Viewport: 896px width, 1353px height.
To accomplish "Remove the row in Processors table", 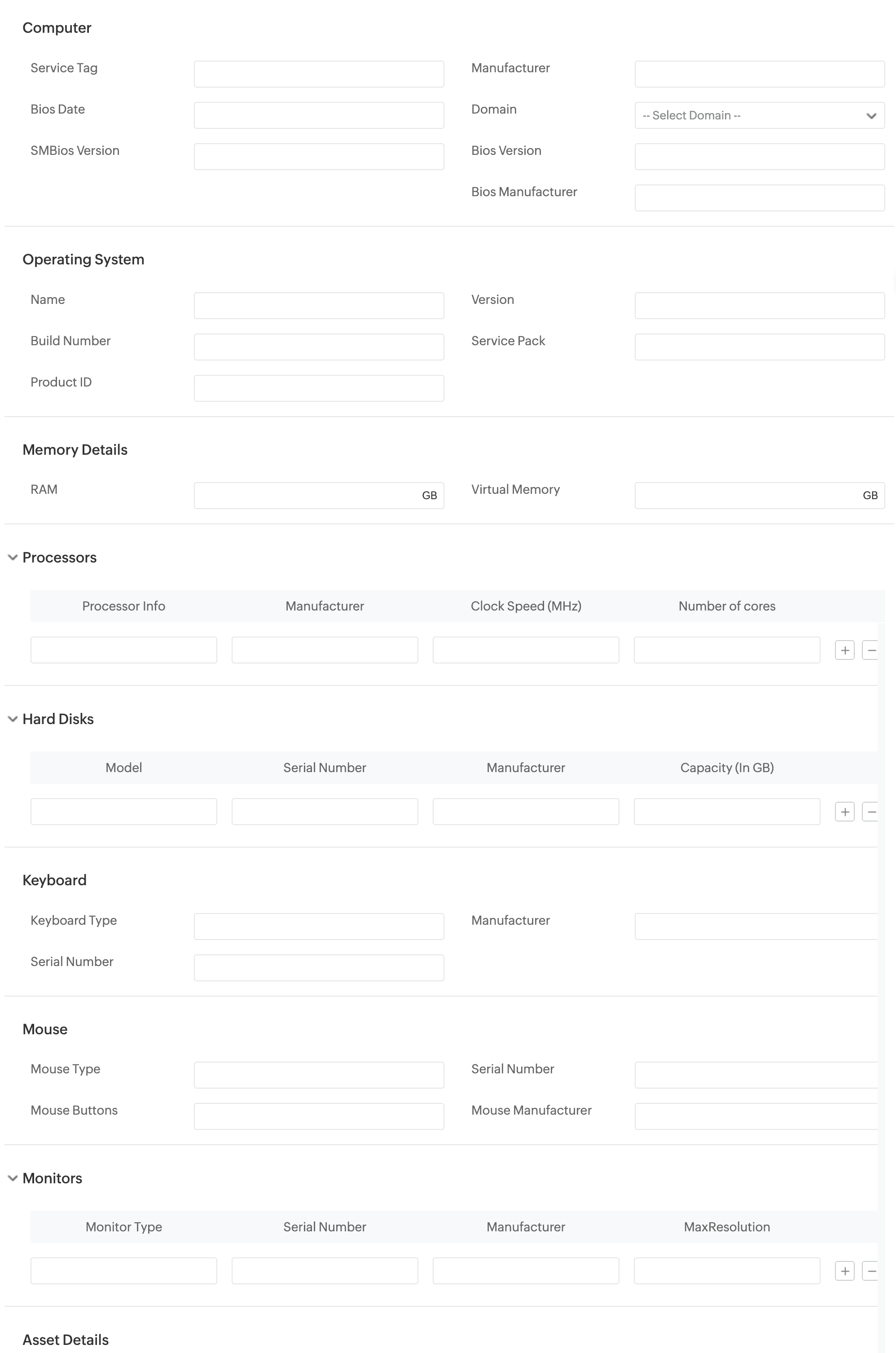I will [x=870, y=650].
